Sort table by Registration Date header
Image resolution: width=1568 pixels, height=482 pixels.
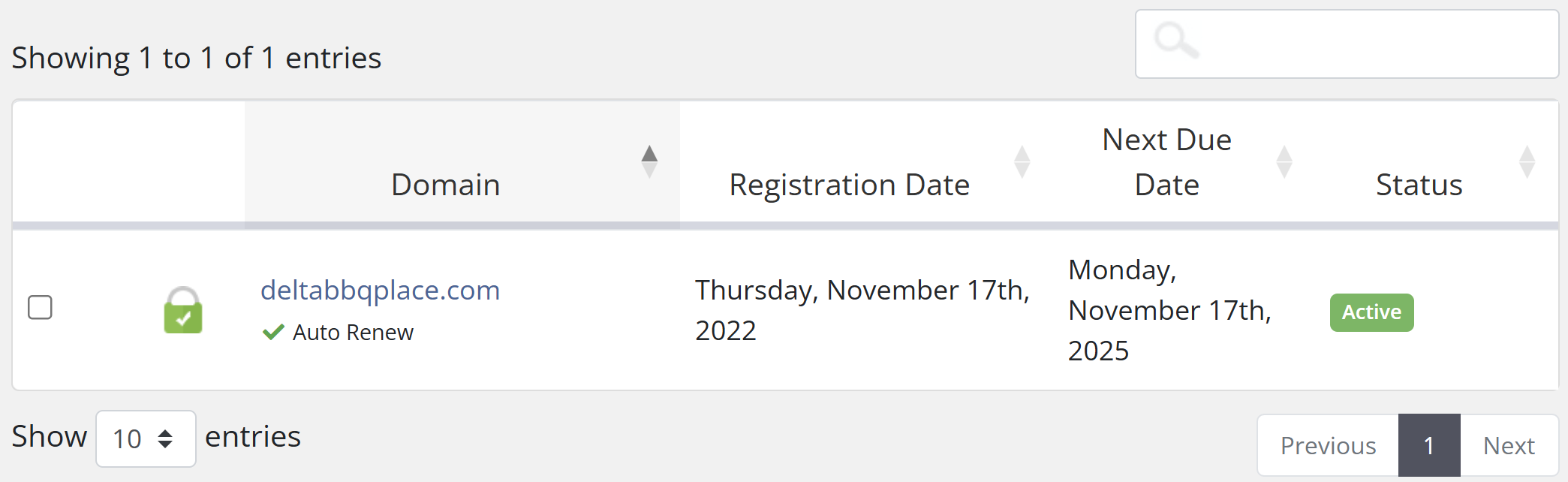point(849,185)
